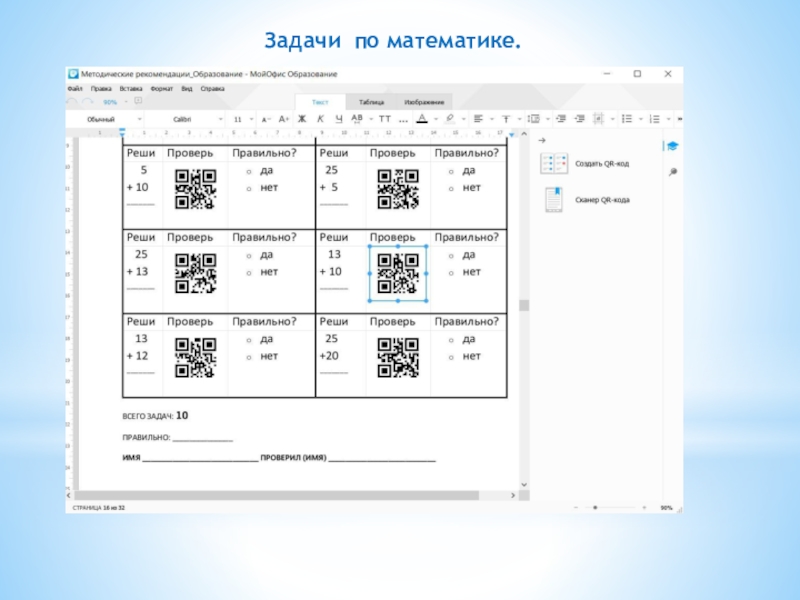Expand the bulleted list dropdown arrow

[641, 119]
